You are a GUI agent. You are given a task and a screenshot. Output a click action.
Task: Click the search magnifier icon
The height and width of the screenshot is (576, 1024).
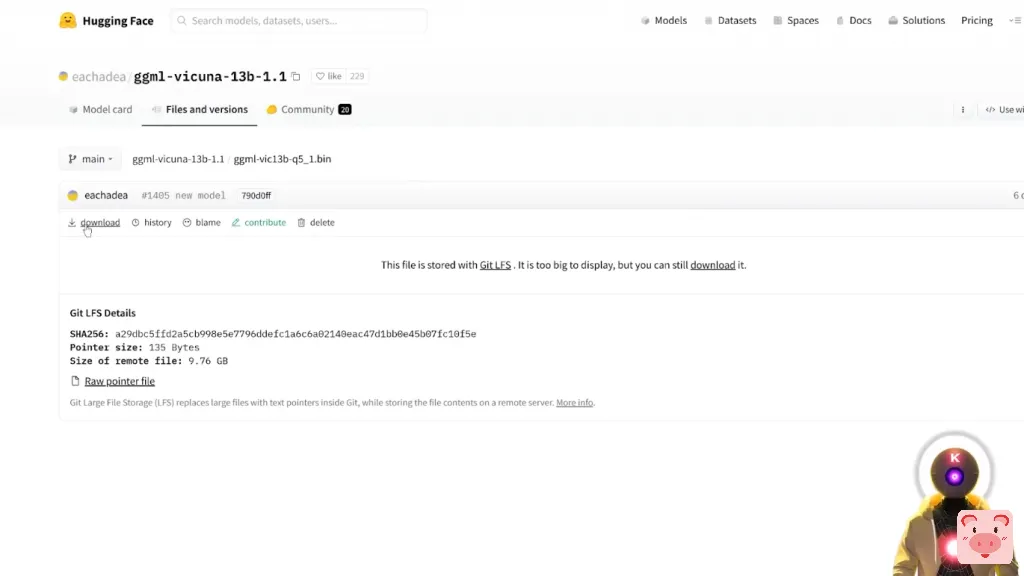coord(182,20)
